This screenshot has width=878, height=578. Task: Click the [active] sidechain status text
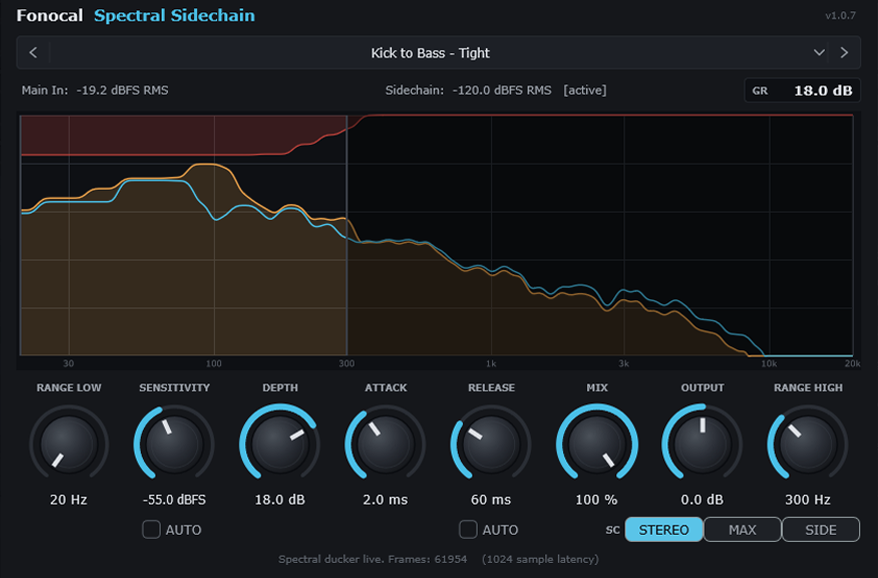(x=585, y=90)
